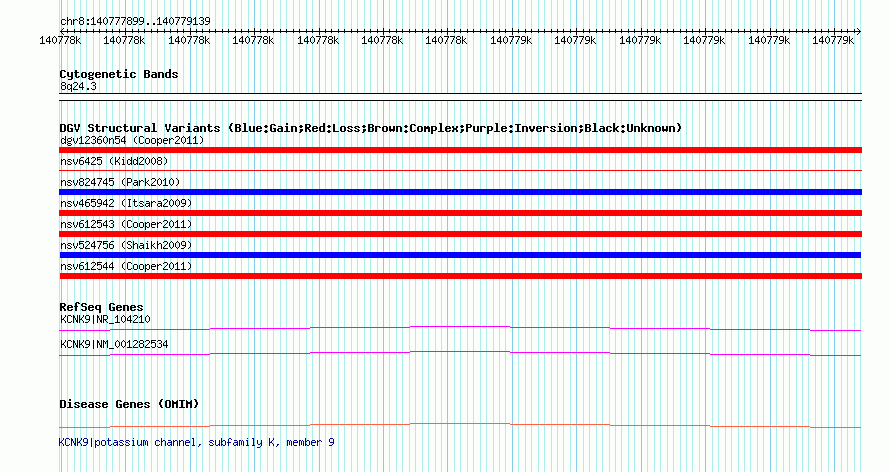Viewport: 890px width, 472px height.
Task: Open the dgv12360n54 (Cooper2011) variant label
Action: 132,140
